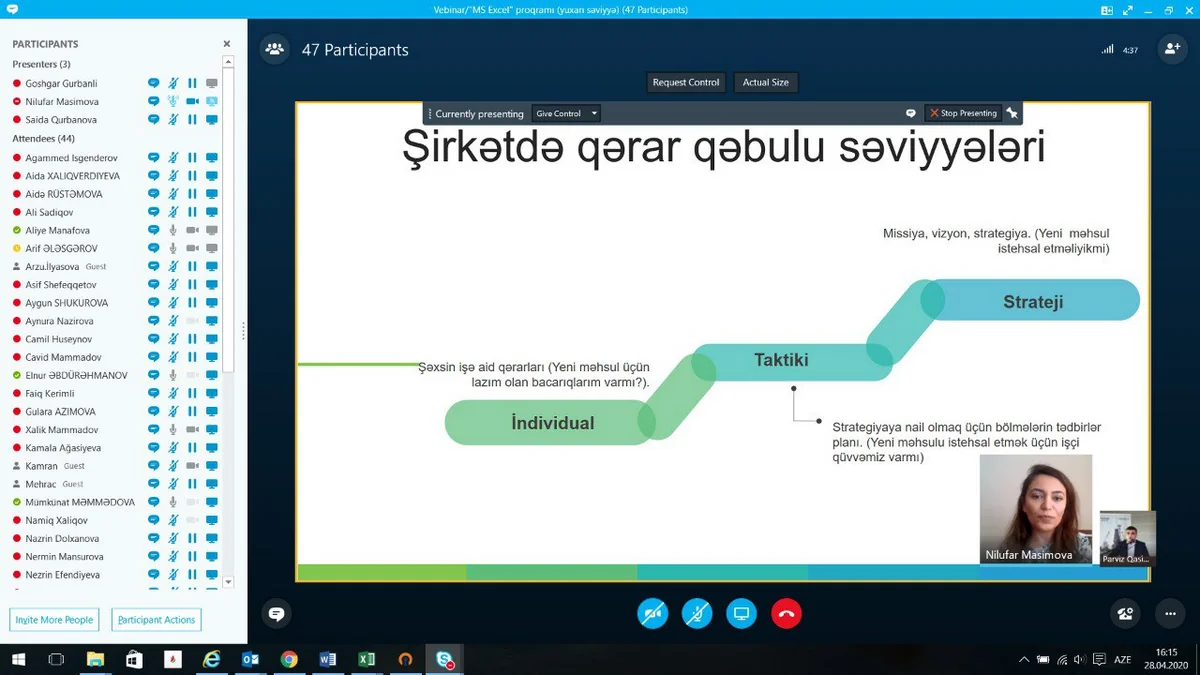Click the Attendees (44) group header

[x=43, y=139]
